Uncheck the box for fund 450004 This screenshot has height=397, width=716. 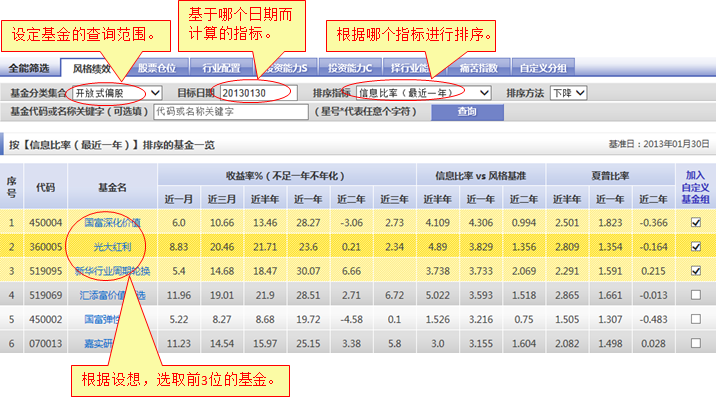(x=695, y=222)
